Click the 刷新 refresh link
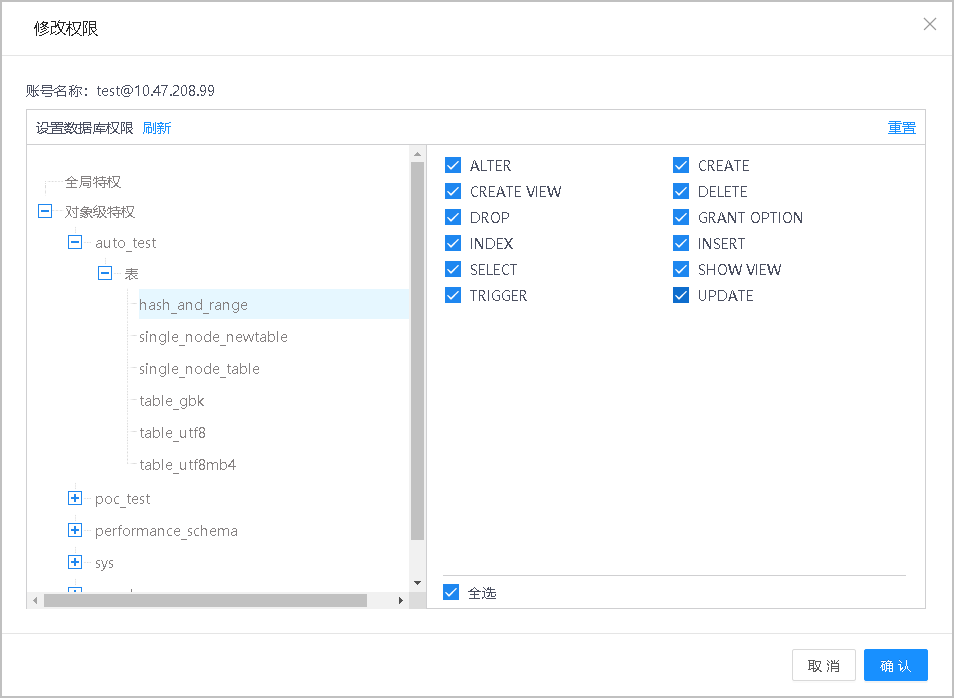Screen dimensions: 954x698 point(157,128)
